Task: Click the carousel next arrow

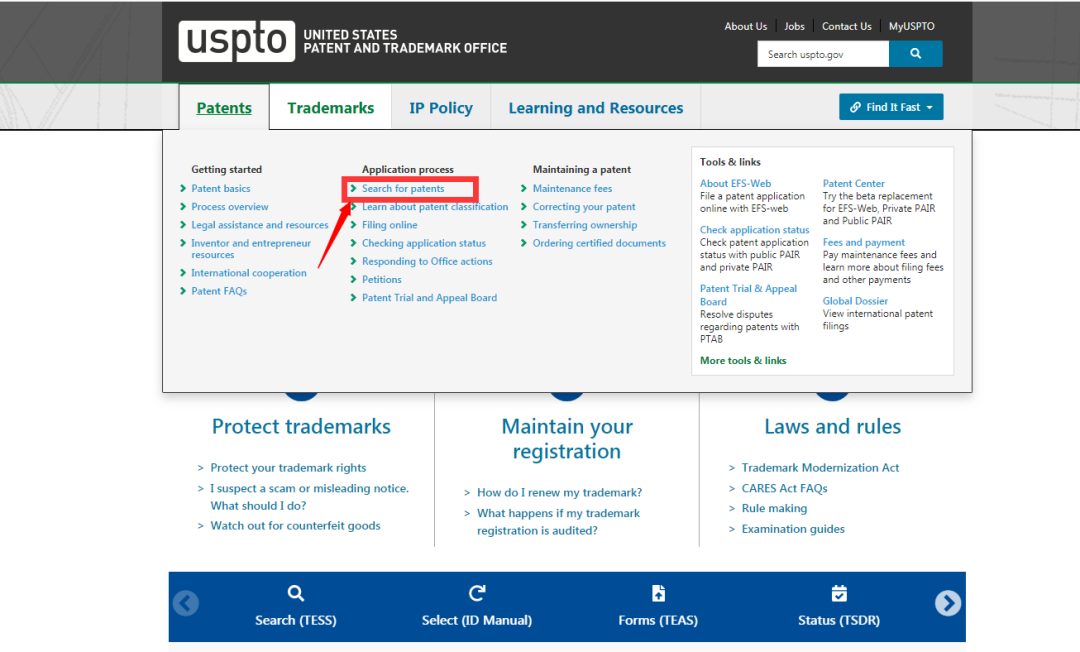Action: point(948,603)
